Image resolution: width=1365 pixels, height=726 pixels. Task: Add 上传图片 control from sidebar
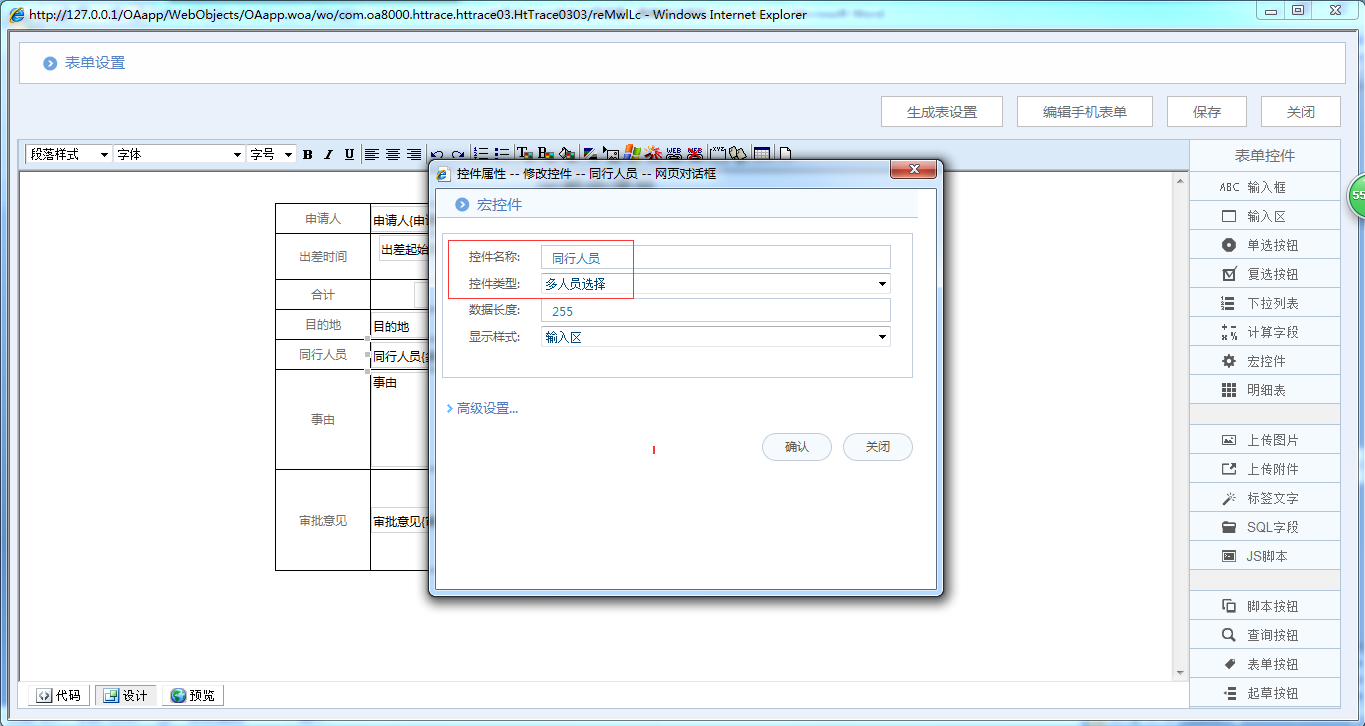(1264, 440)
